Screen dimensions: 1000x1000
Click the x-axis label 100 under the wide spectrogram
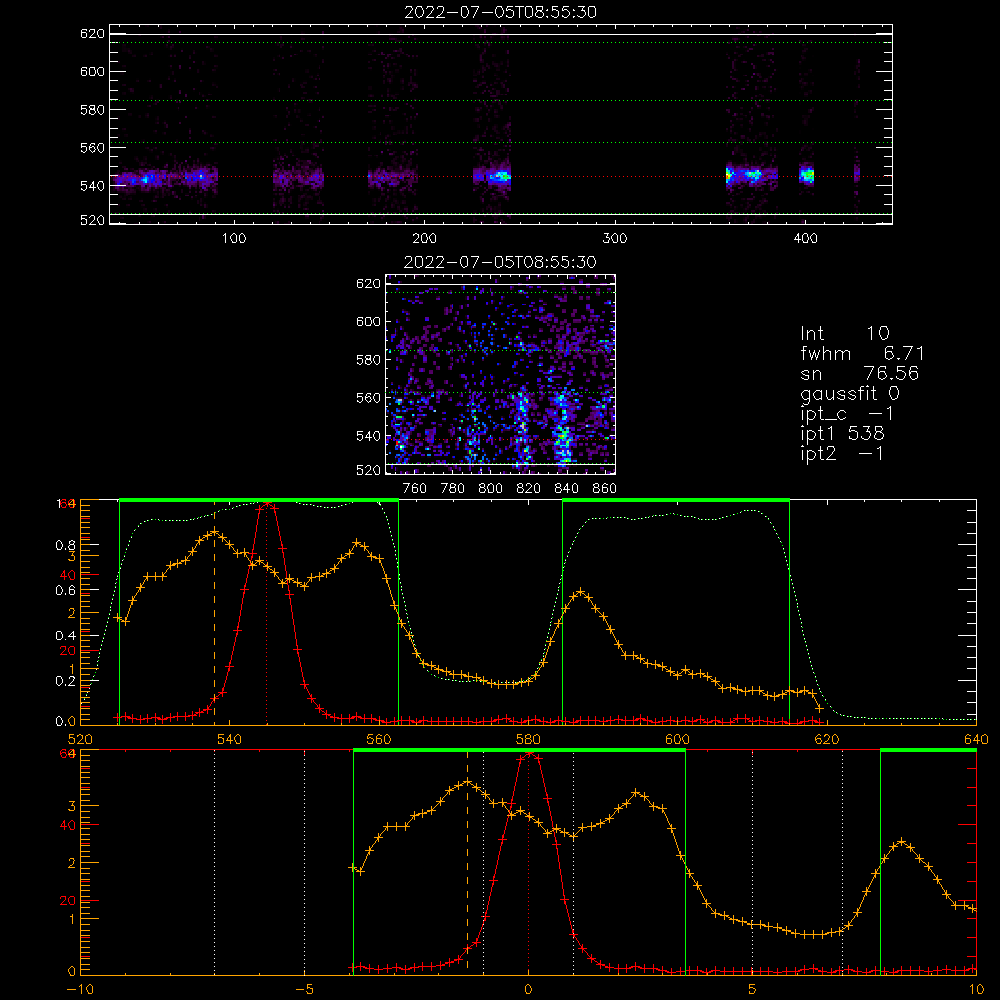[x=234, y=239]
